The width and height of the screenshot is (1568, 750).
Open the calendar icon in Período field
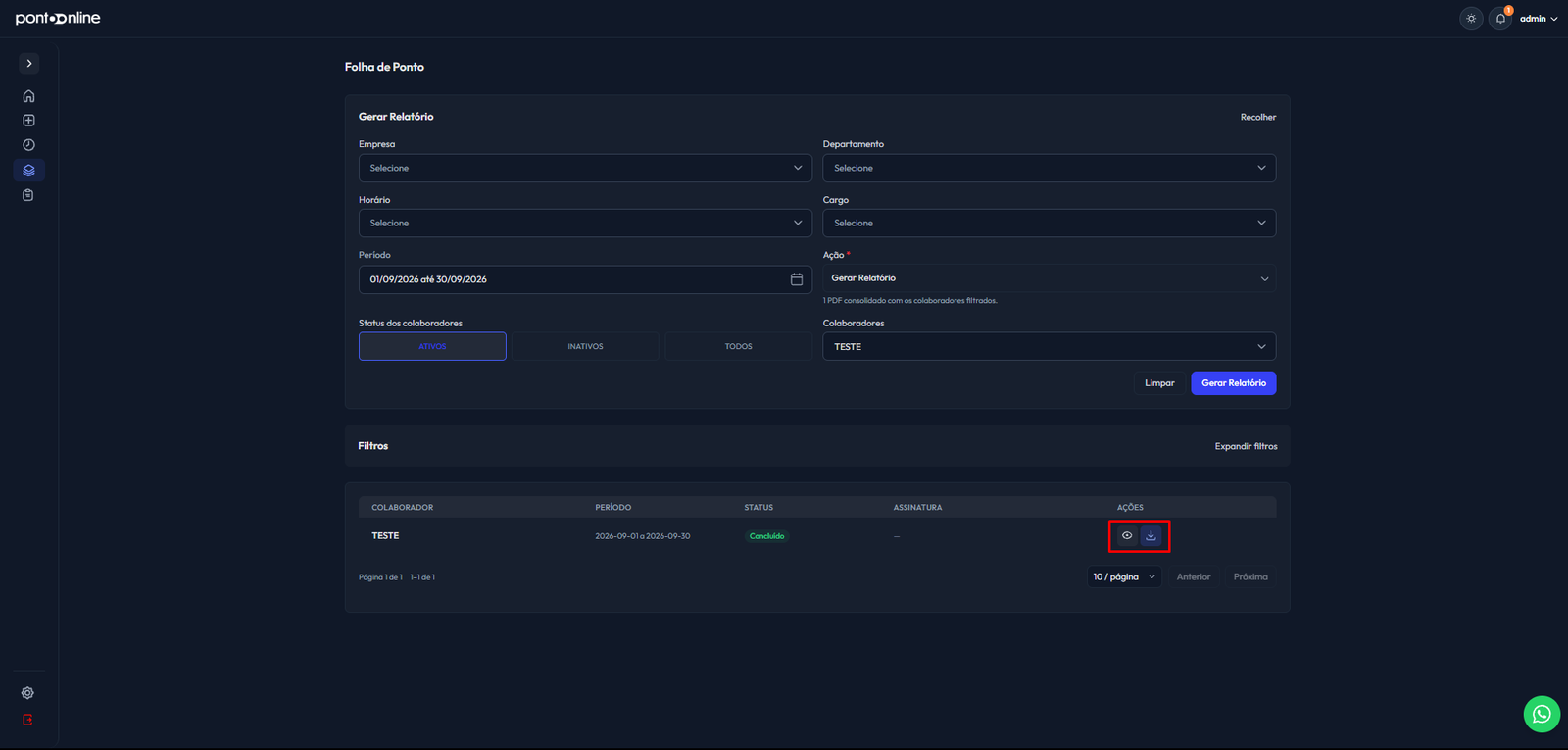click(797, 279)
